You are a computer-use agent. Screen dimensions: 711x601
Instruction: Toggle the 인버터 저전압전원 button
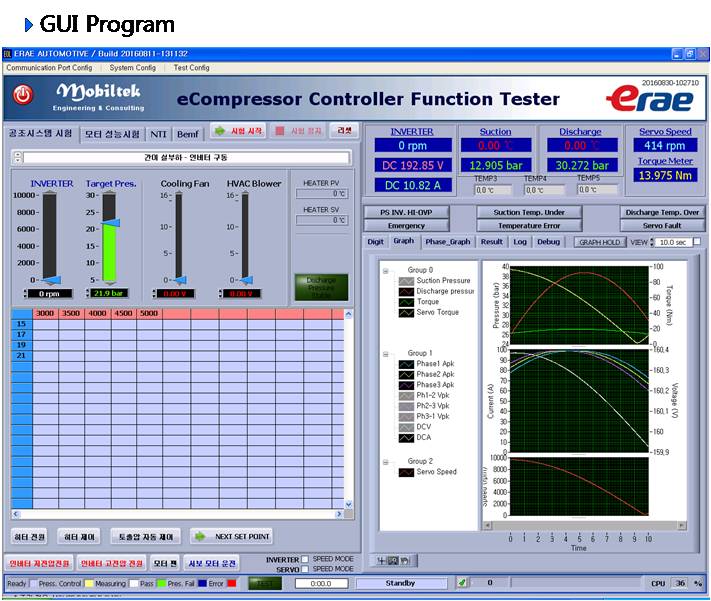[x=39, y=563]
